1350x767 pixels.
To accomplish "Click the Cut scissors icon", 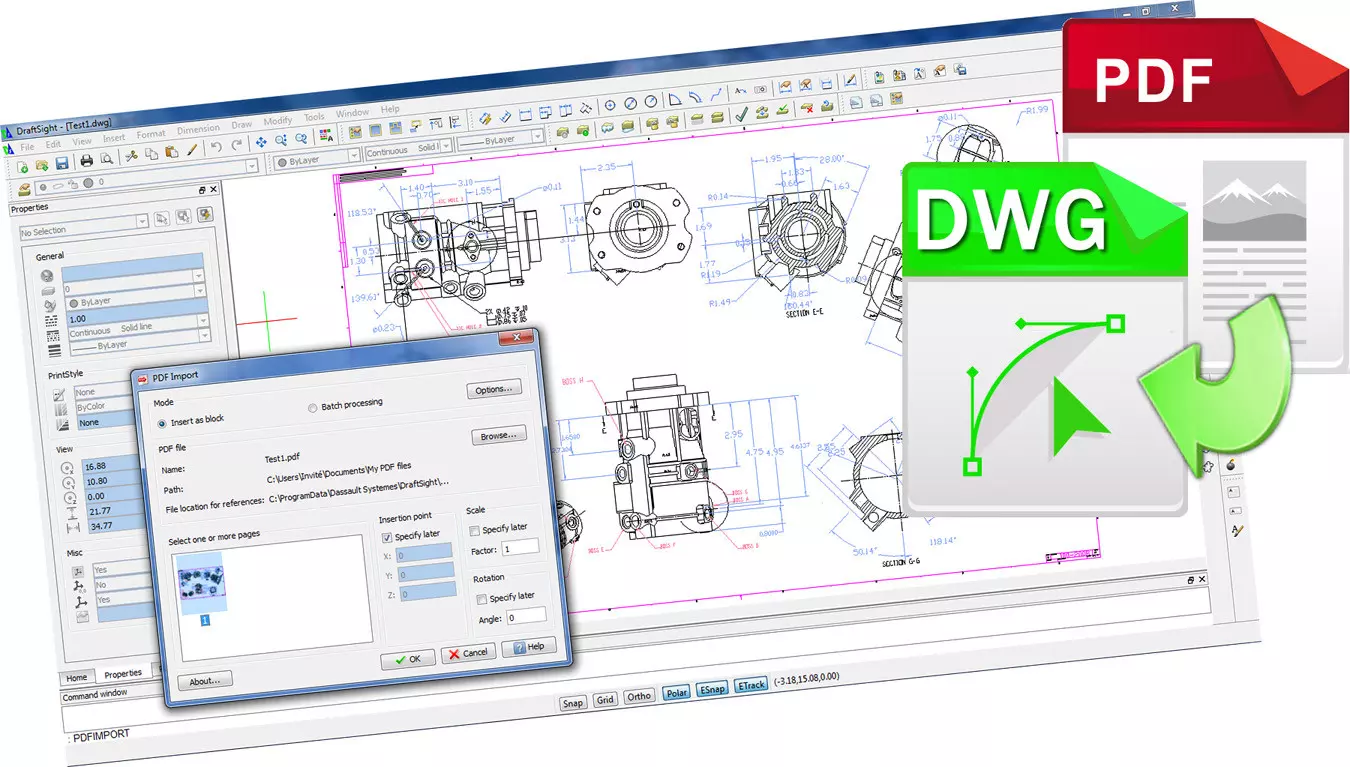I will 131,156.
